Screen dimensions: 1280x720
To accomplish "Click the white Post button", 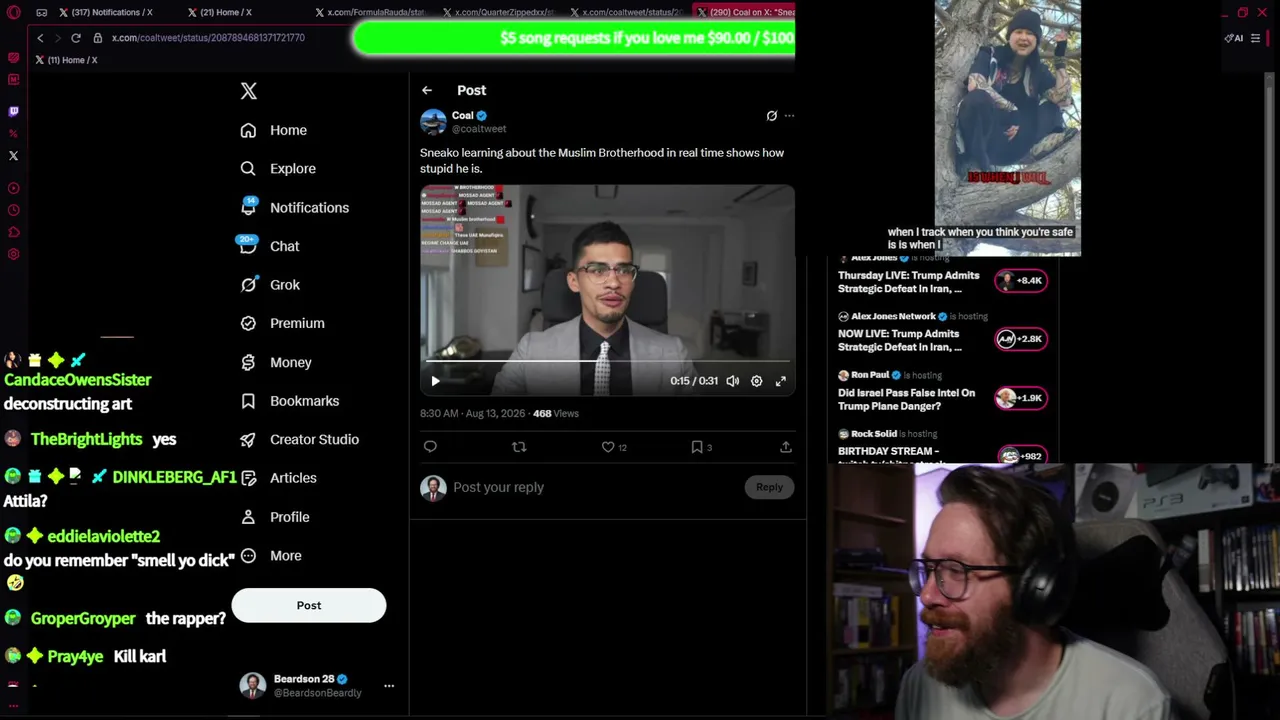I will click(x=309, y=605).
